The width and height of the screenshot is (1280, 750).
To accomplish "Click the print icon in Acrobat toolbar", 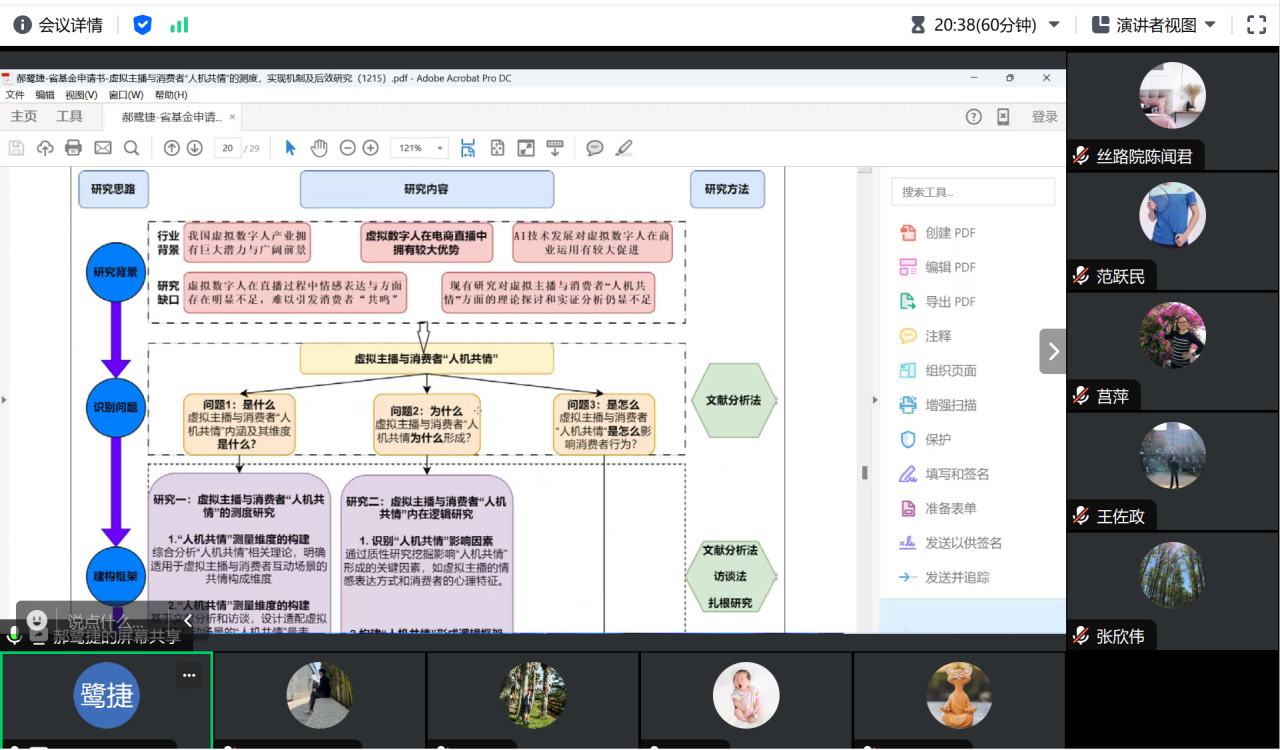I will pos(73,148).
